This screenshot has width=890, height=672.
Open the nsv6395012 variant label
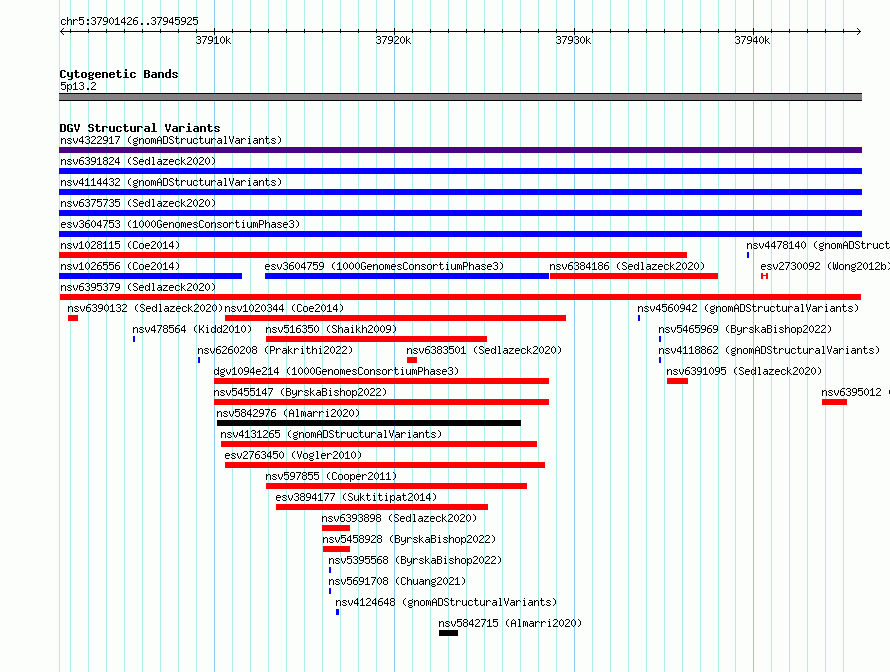pyautogui.click(x=855, y=392)
